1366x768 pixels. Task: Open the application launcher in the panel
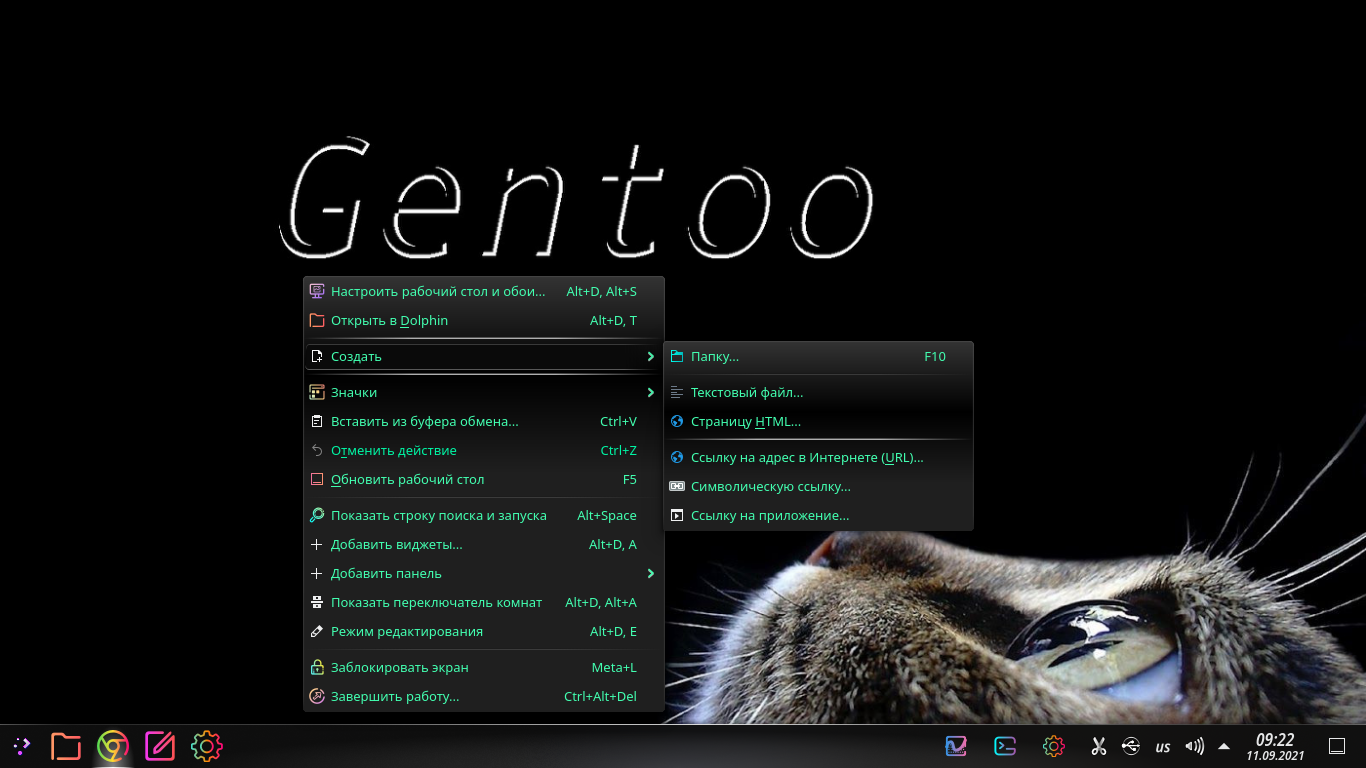pos(21,745)
